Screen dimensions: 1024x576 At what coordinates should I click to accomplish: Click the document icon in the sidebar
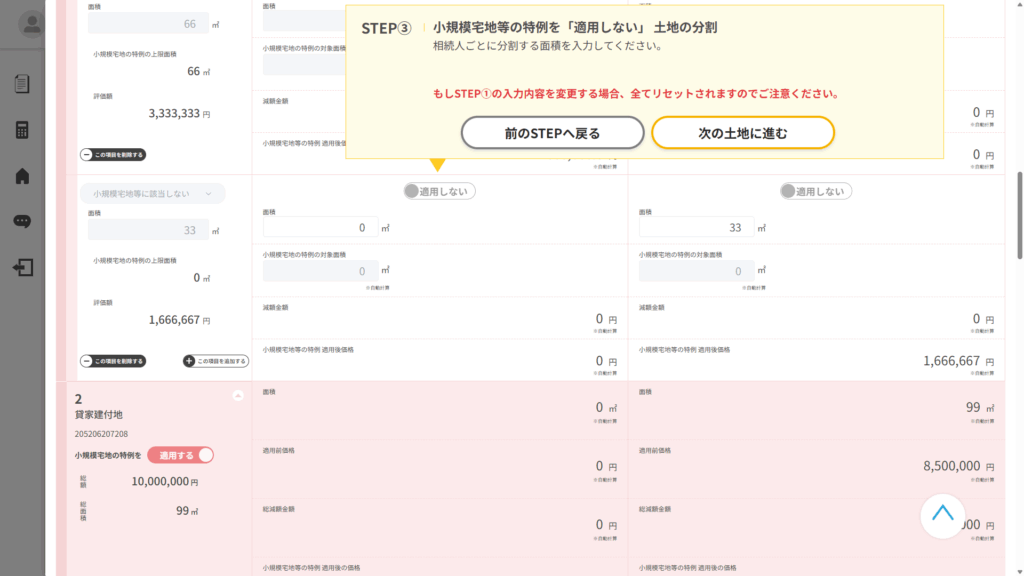tap(22, 84)
